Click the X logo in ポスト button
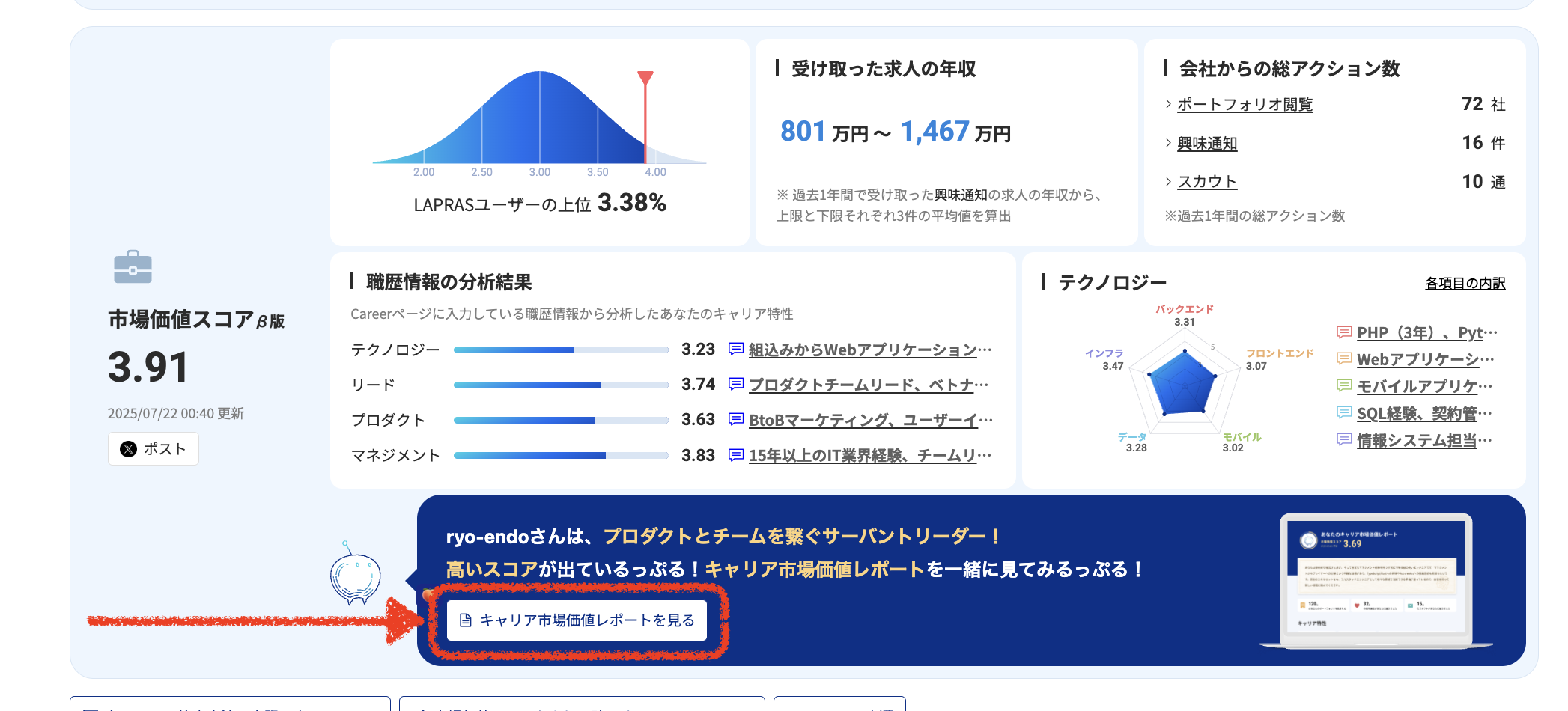Screen dimensions: 1568x711 click(129, 449)
